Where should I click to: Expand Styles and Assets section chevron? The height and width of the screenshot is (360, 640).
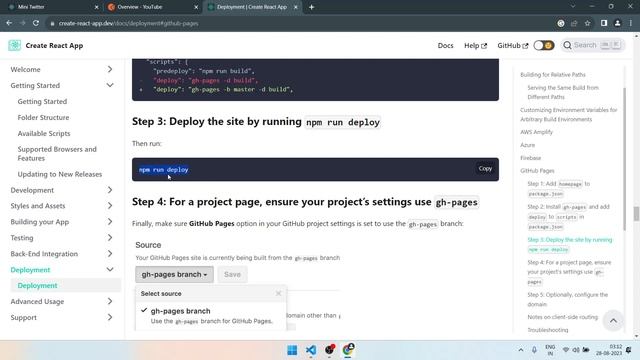(110, 206)
